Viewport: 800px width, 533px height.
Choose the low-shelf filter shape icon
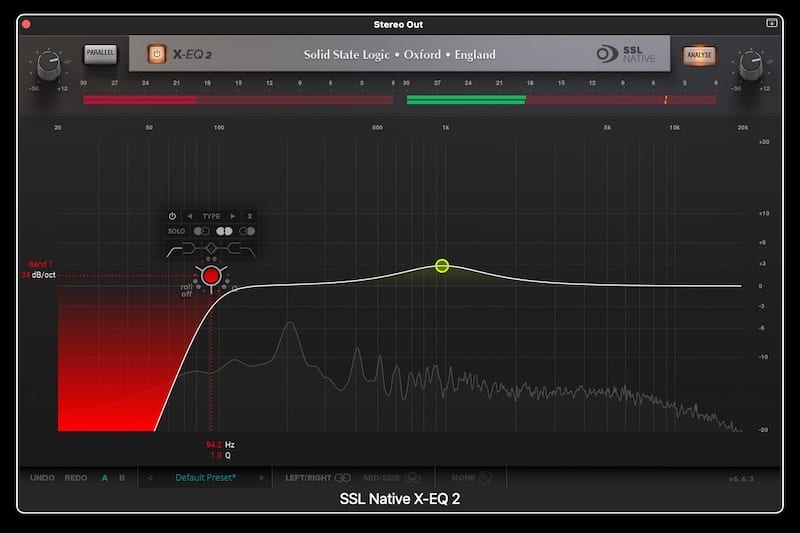(x=191, y=249)
